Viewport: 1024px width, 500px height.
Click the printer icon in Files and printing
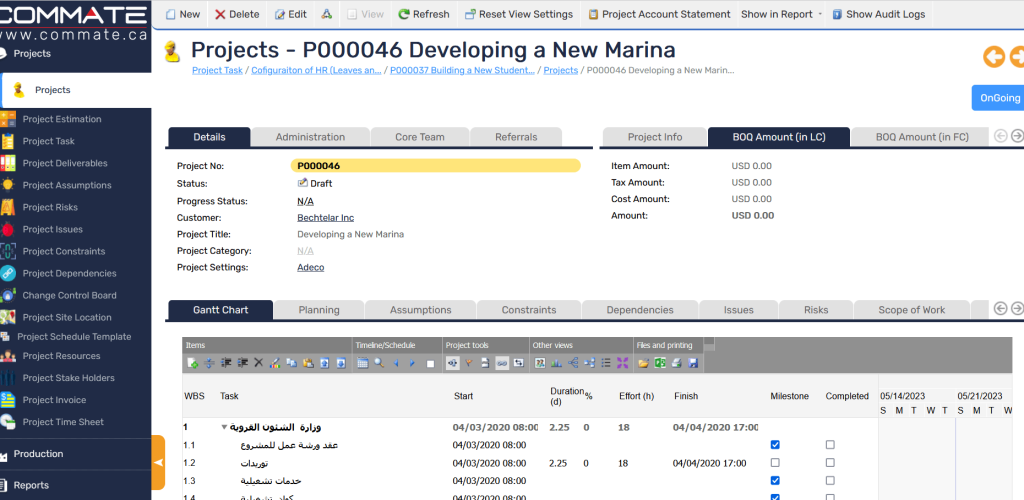(x=677, y=363)
